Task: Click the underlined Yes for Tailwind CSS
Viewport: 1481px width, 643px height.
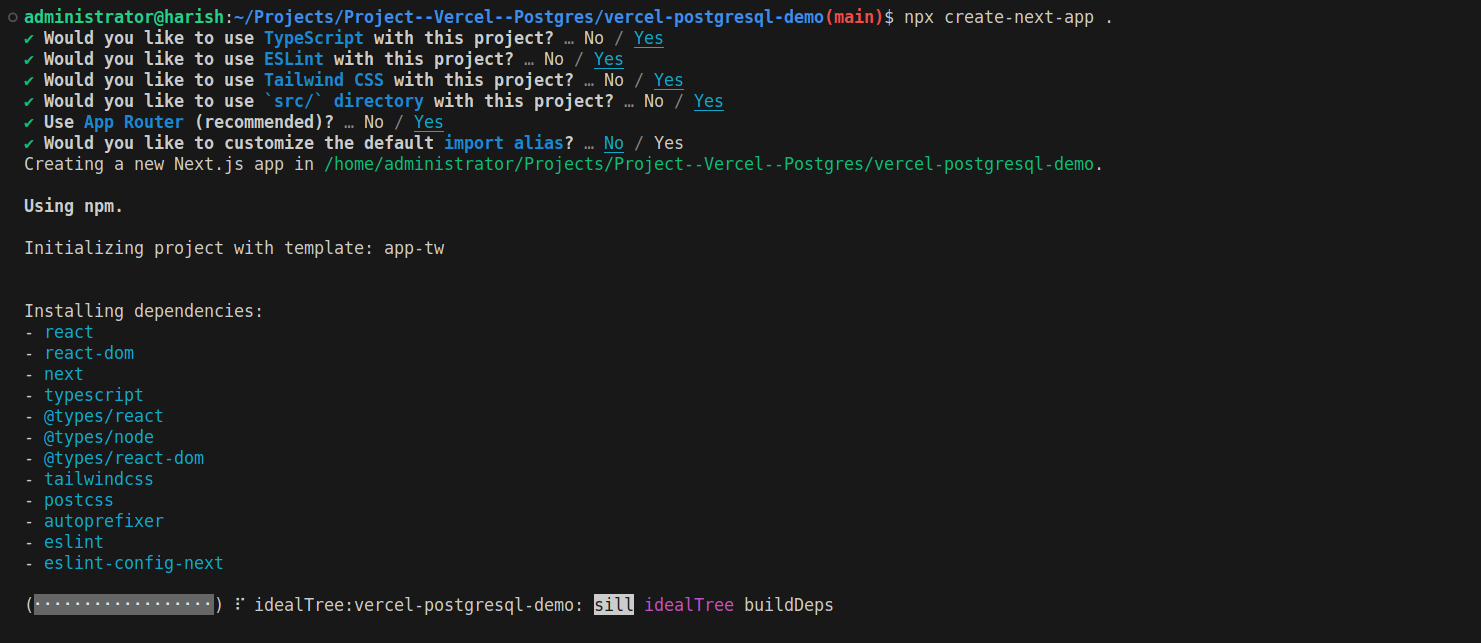Action: click(x=669, y=80)
